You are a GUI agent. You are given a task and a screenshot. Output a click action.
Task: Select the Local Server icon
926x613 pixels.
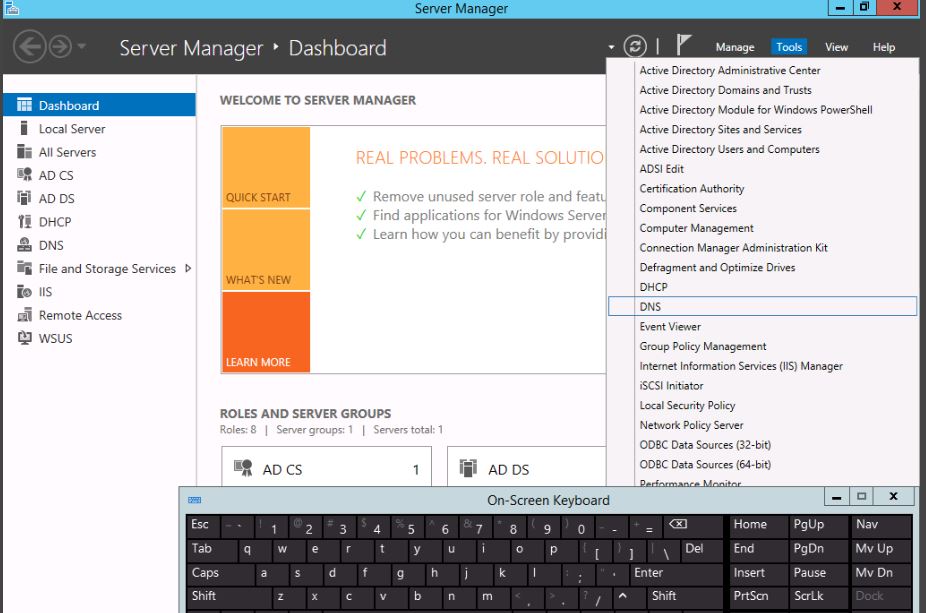pos(25,129)
